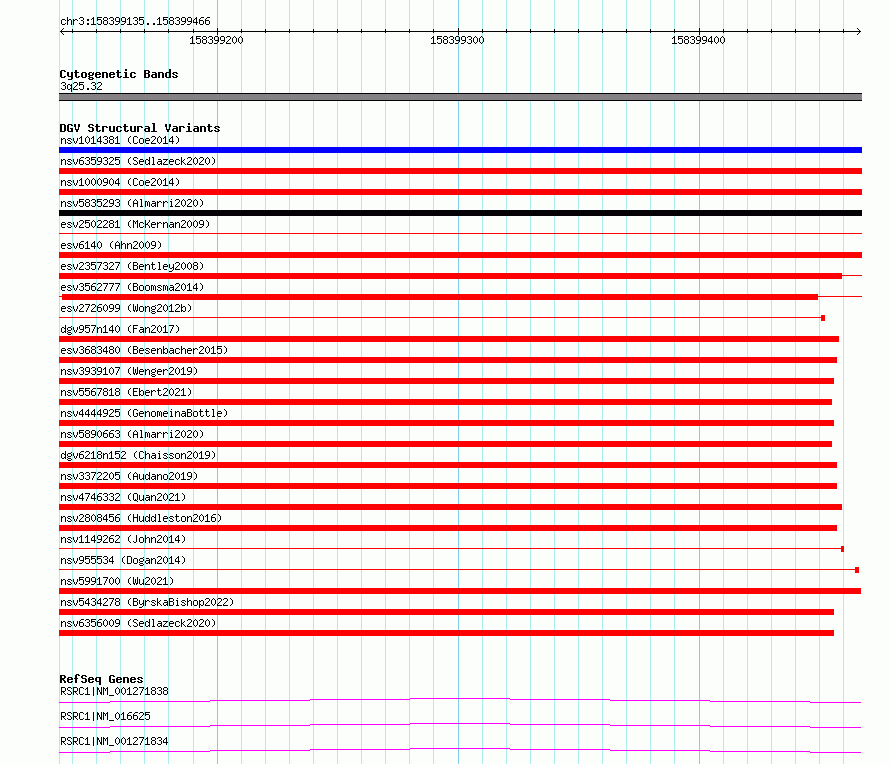The width and height of the screenshot is (890, 764).
Task: Click nsv2808456 (Huddleston2016) label
Action: [141, 518]
